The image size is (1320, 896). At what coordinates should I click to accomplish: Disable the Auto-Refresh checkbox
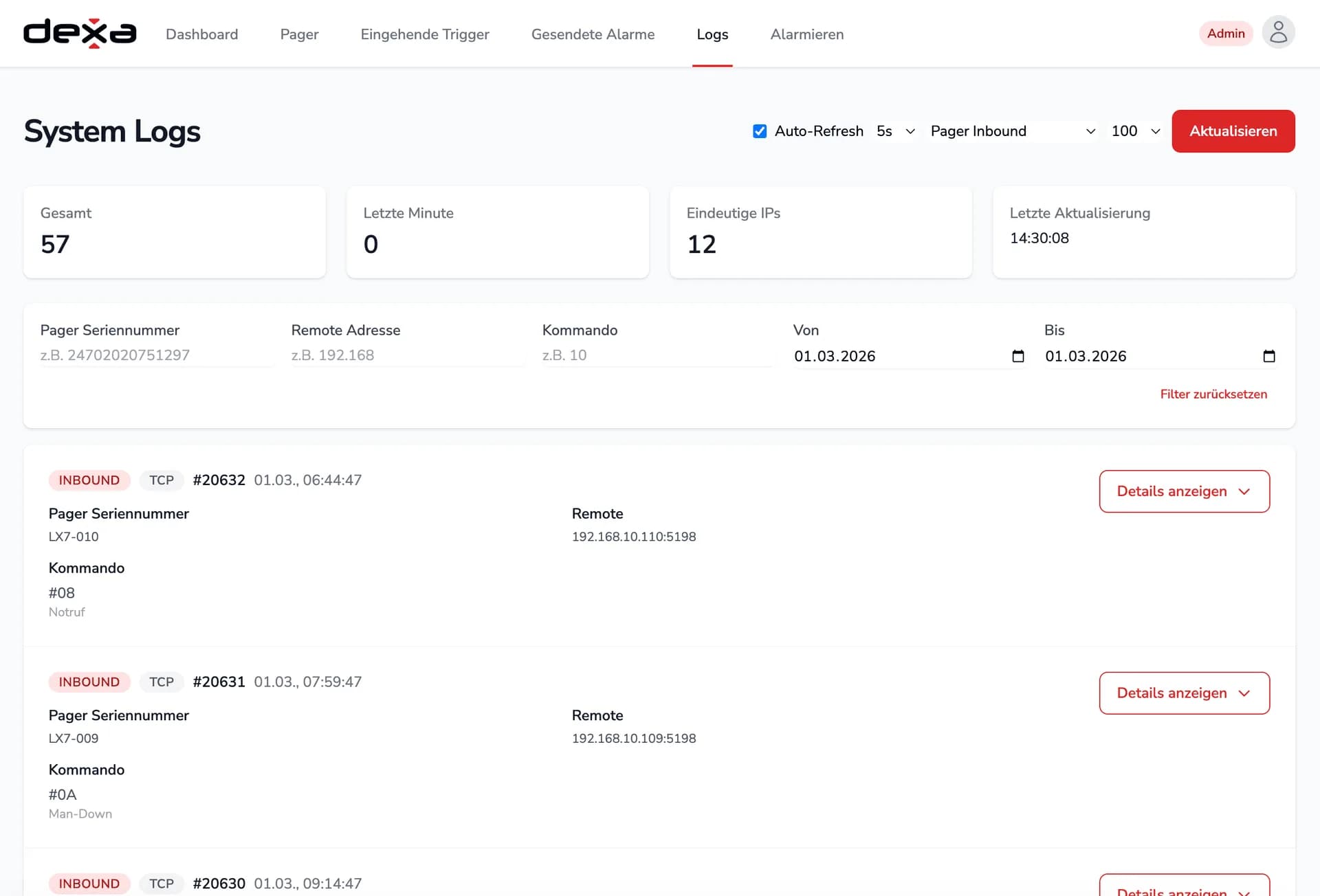coord(760,131)
